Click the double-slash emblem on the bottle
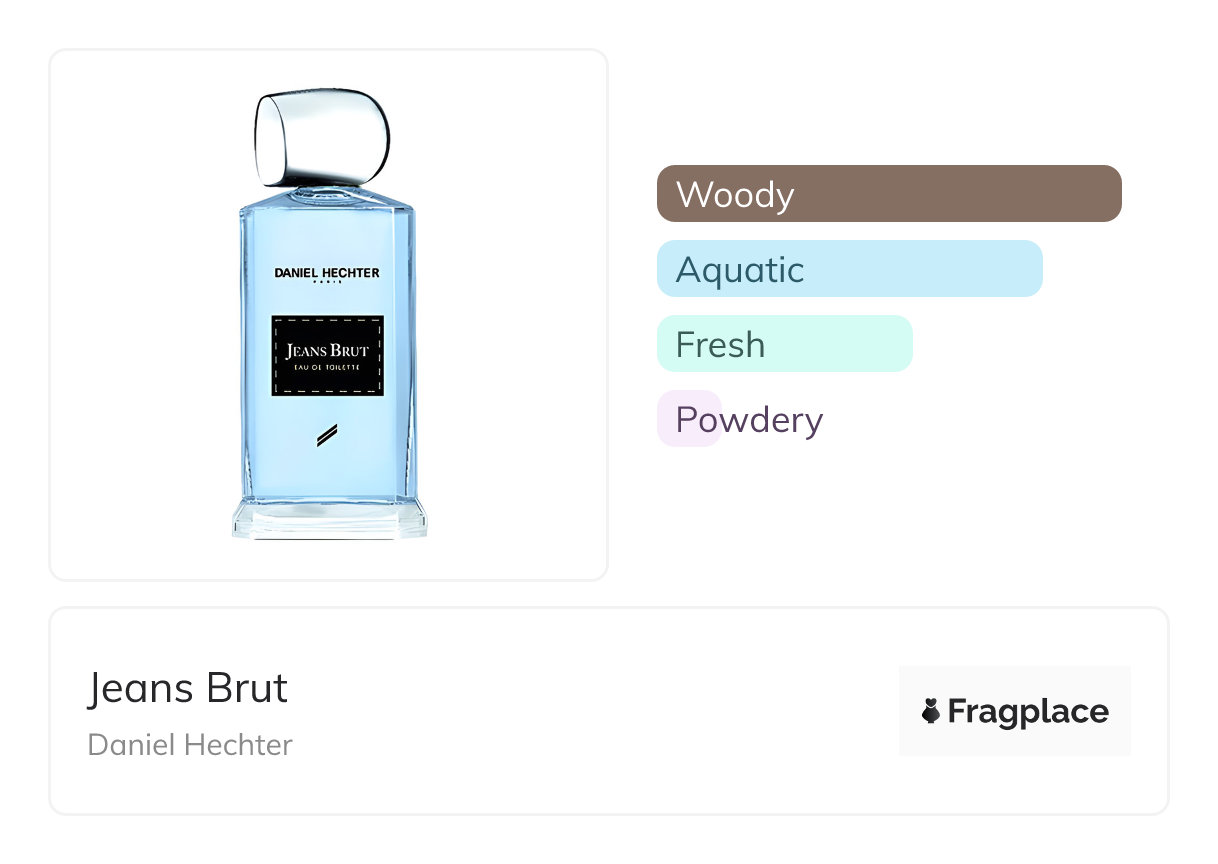Screen dimensions: 1218x864 coord(327,435)
